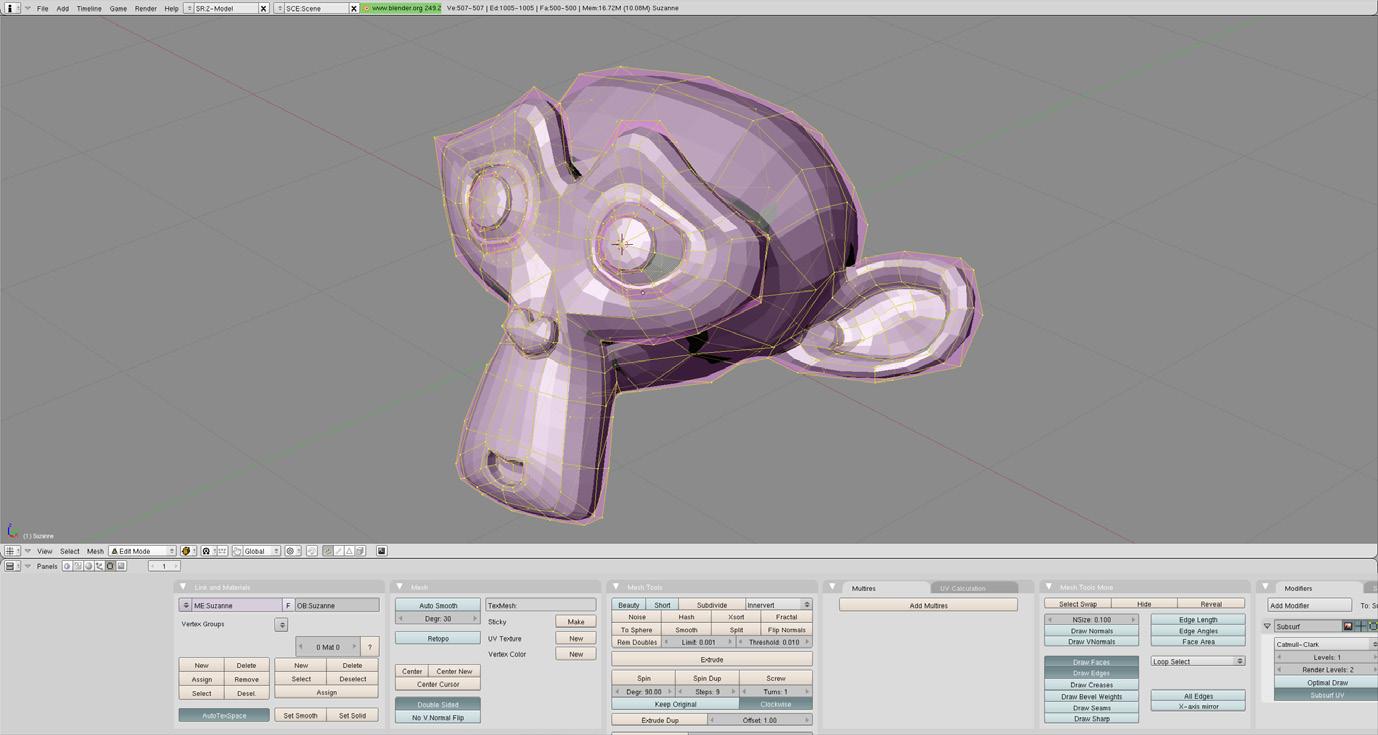Toggle Draw Edges option
Viewport: 1378px width, 735px height.
click(1091, 673)
